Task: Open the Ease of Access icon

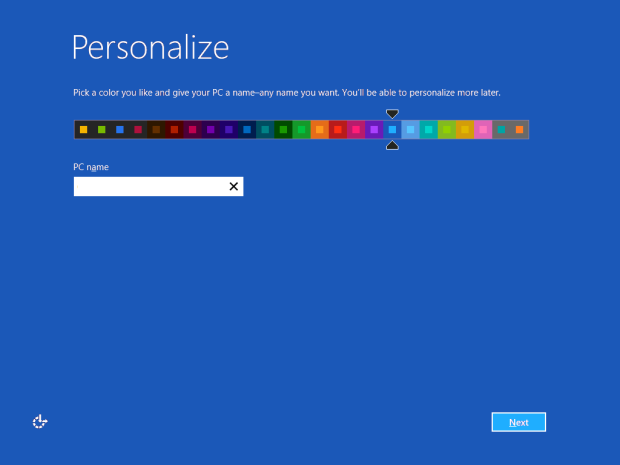Action: (x=40, y=422)
